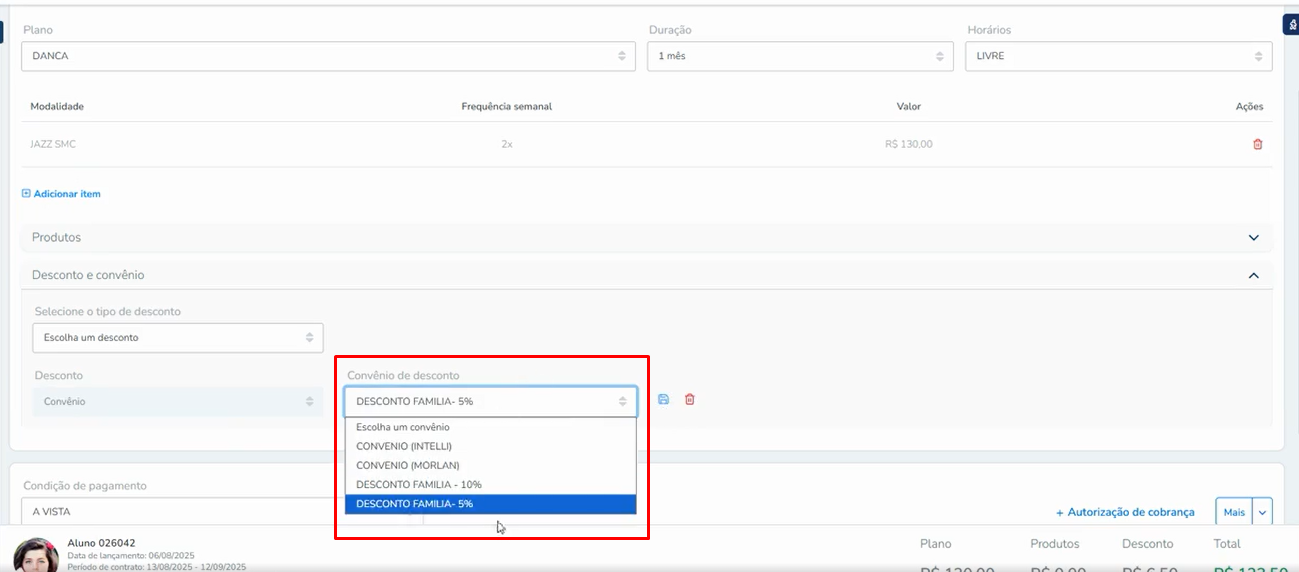The width and height of the screenshot is (1299, 572).
Task: Expand the Produtos section chevron
Action: pyautogui.click(x=1253, y=238)
